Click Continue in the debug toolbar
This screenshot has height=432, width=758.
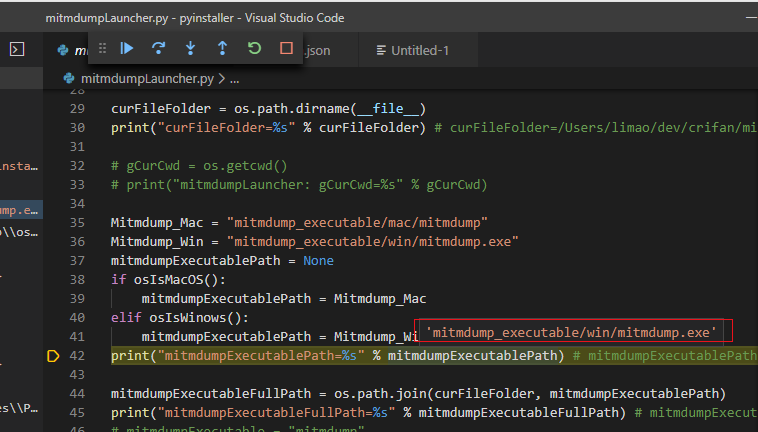(x=127, y=48)
